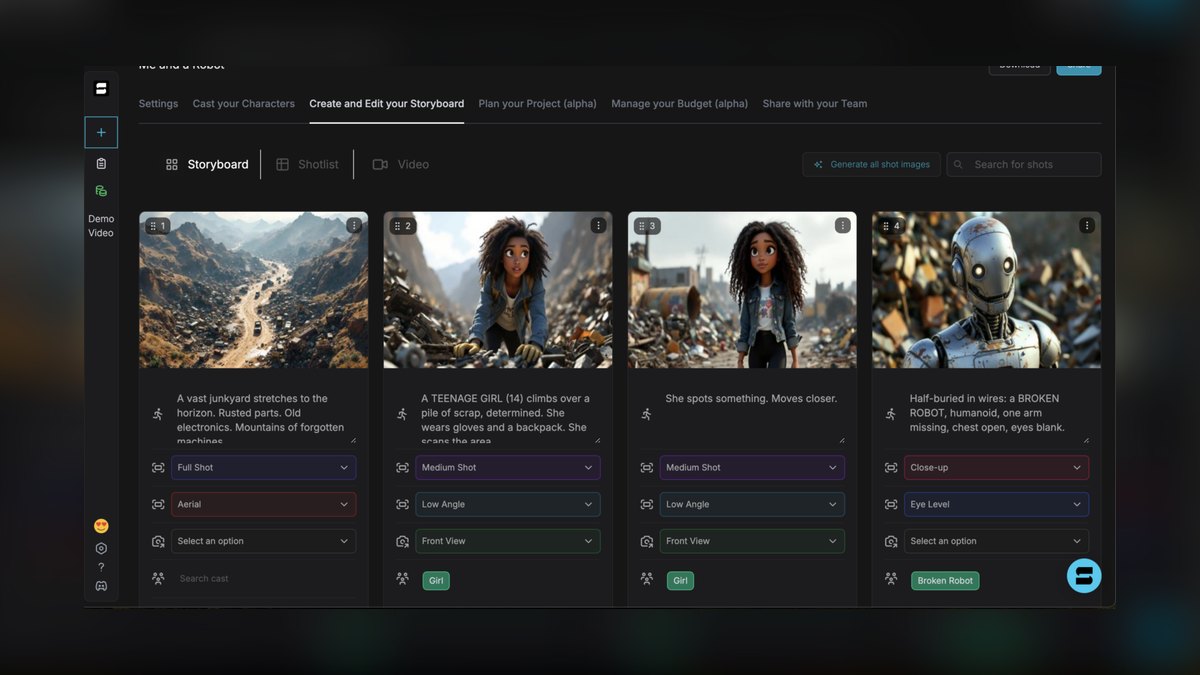This screenshot has width=1200, height=675.
Task: Click the drag handle of shot 1
Action: pos(152,226)
